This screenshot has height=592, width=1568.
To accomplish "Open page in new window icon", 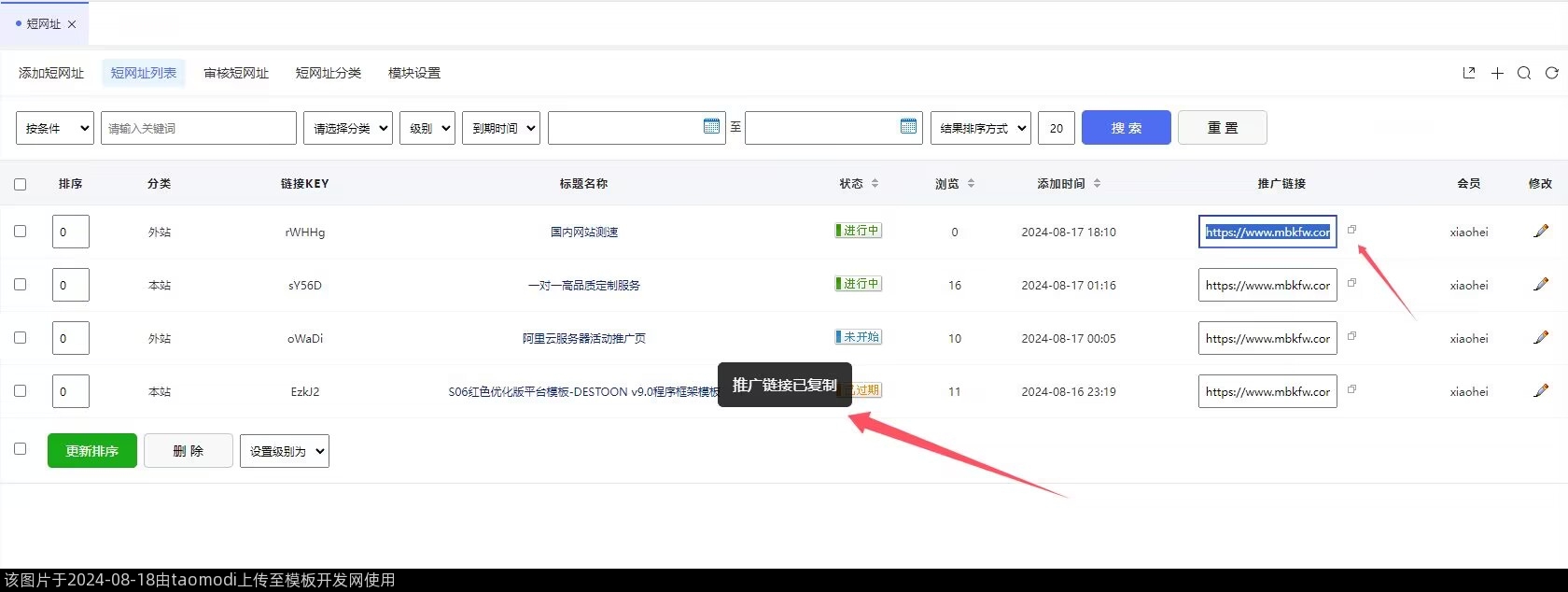I will pyautogui.click(x=1469, y=73).
